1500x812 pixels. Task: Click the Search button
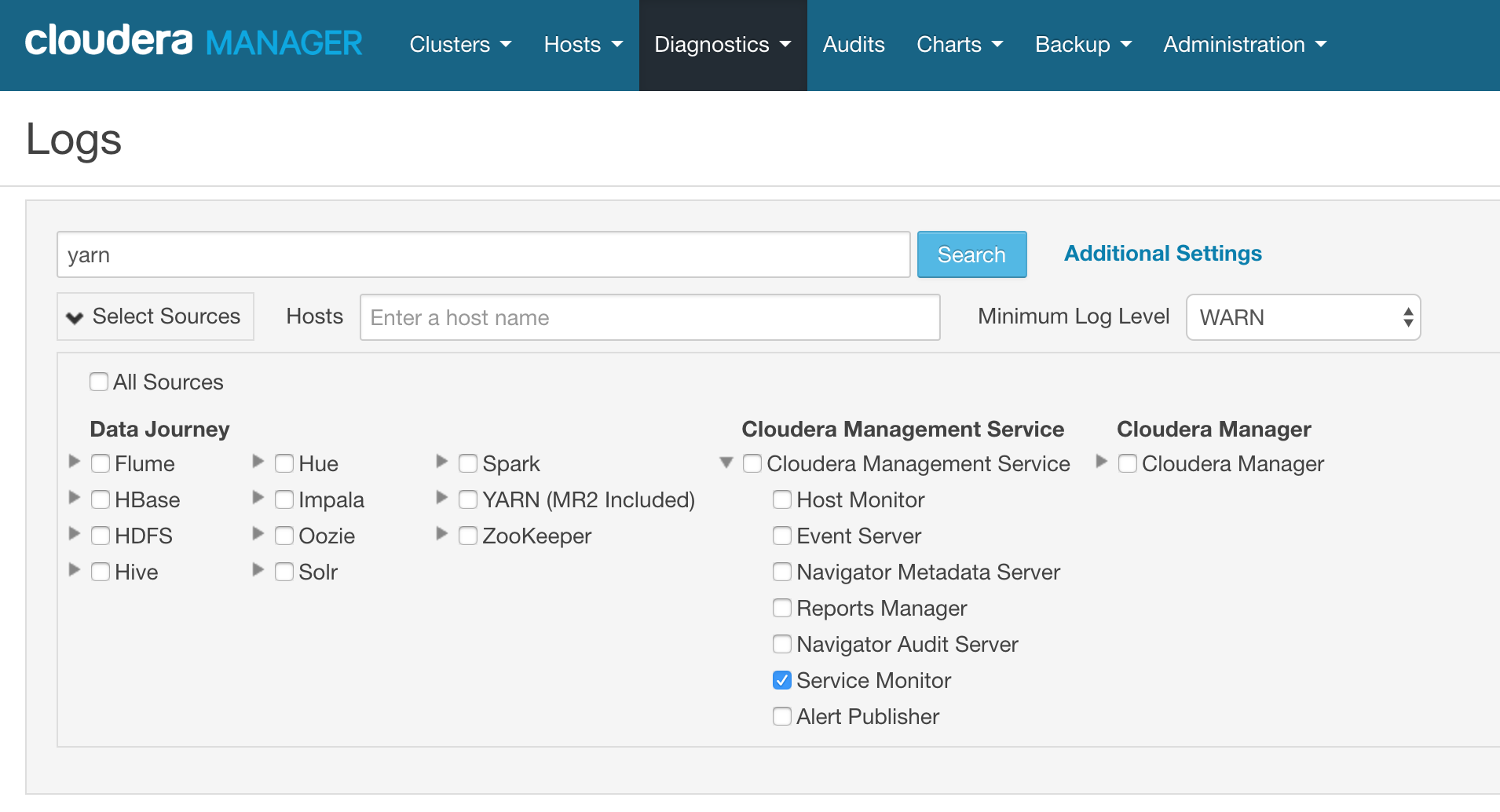point(971,254)
